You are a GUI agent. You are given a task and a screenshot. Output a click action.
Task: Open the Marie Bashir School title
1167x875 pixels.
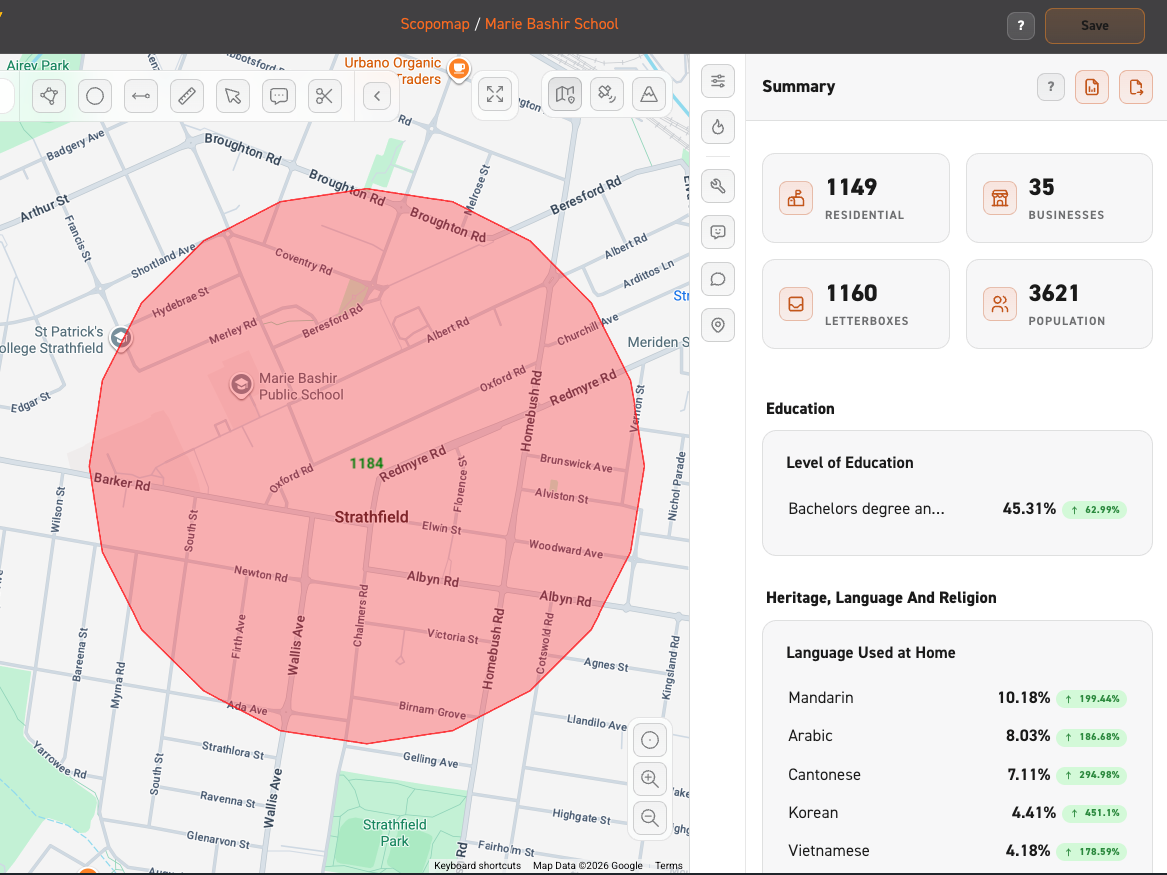(x=551, y=24)
